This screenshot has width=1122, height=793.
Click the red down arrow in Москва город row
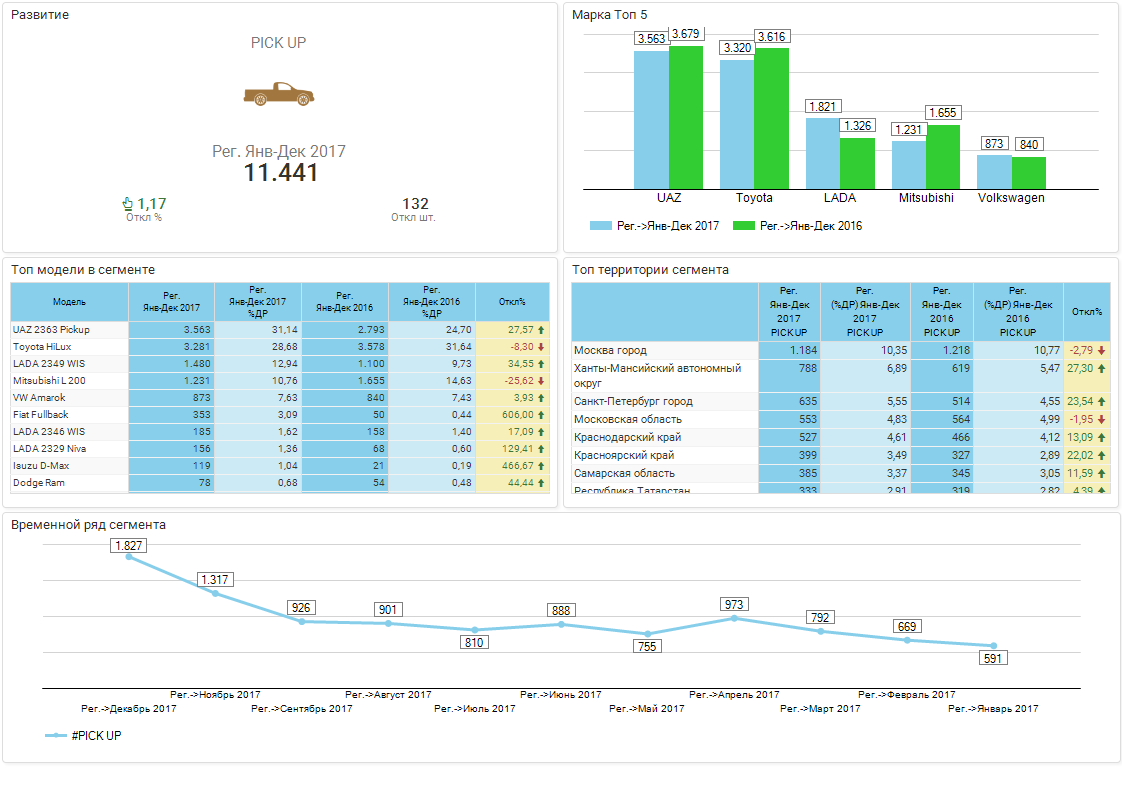point(1101,350)
